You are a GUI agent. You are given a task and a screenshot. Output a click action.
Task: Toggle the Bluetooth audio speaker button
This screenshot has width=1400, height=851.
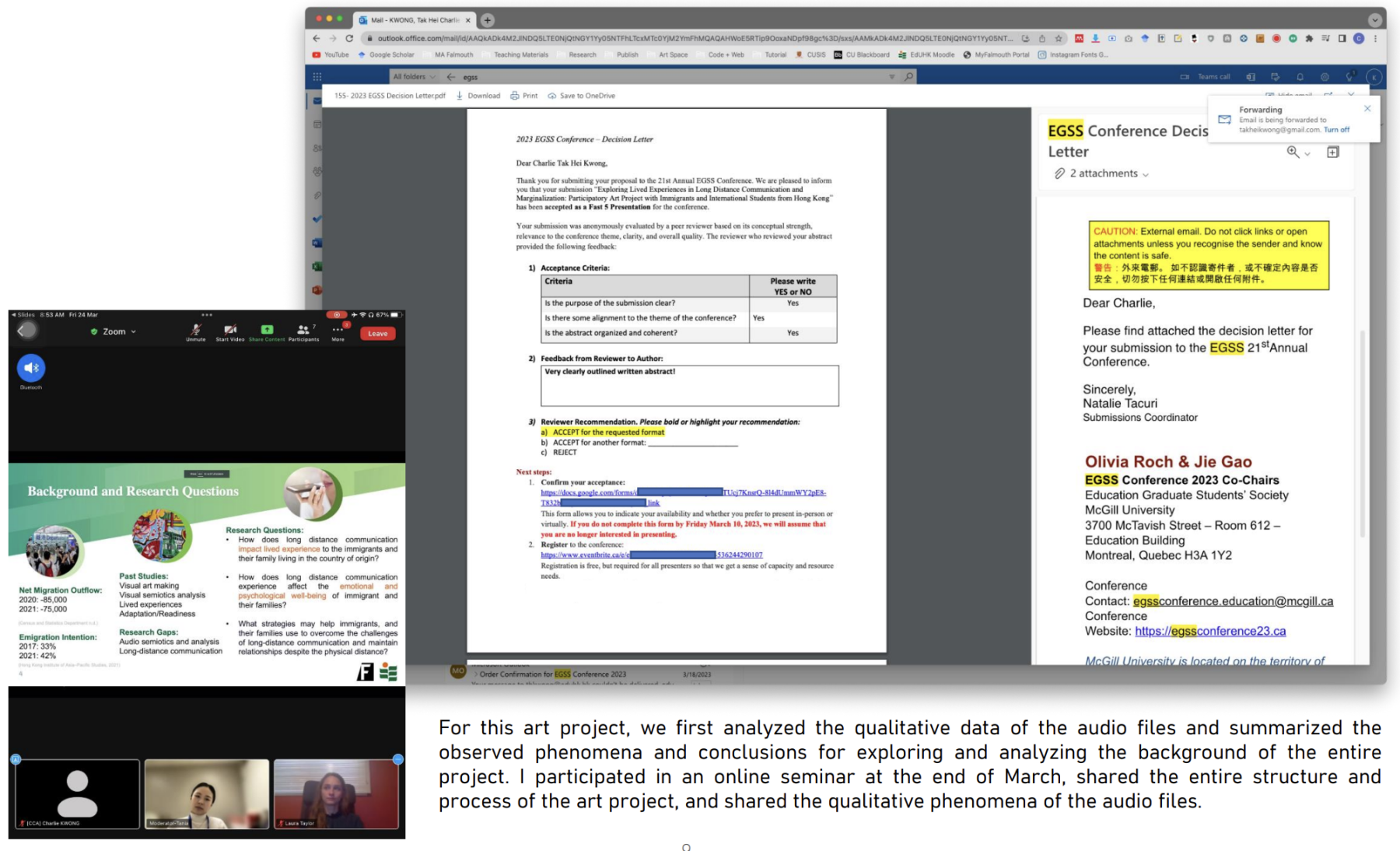click(x=31, y=368)
